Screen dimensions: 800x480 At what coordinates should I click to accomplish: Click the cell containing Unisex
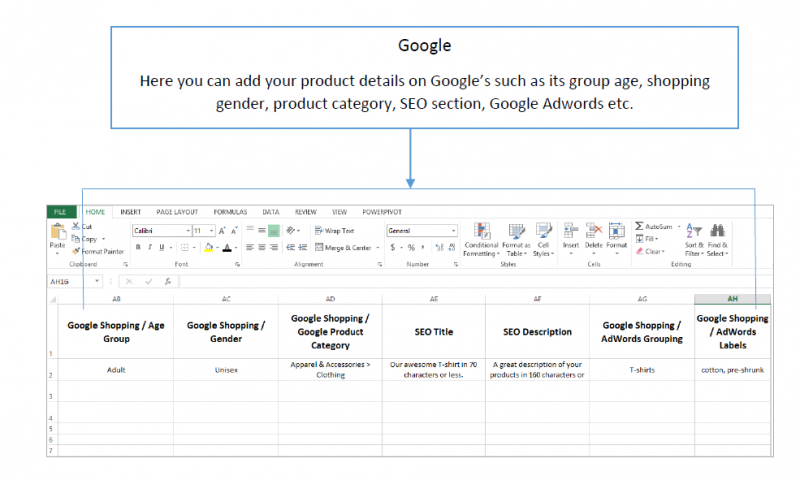pyautogui.click(x=226, y=370)
